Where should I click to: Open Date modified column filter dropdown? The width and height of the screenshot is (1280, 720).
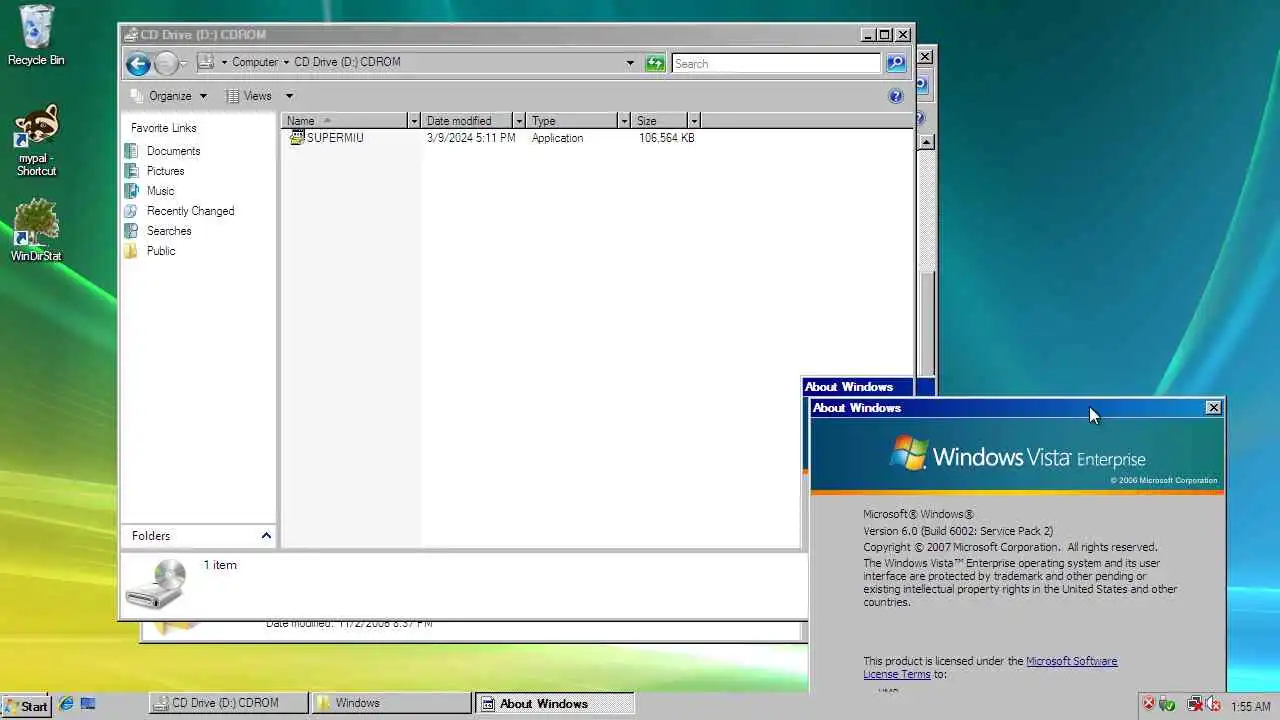click(518, 121)
